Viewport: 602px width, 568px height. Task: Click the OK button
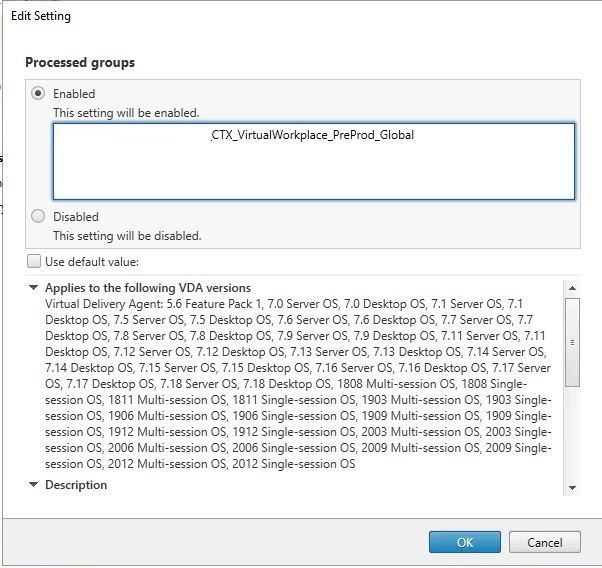tap(464, 542)
